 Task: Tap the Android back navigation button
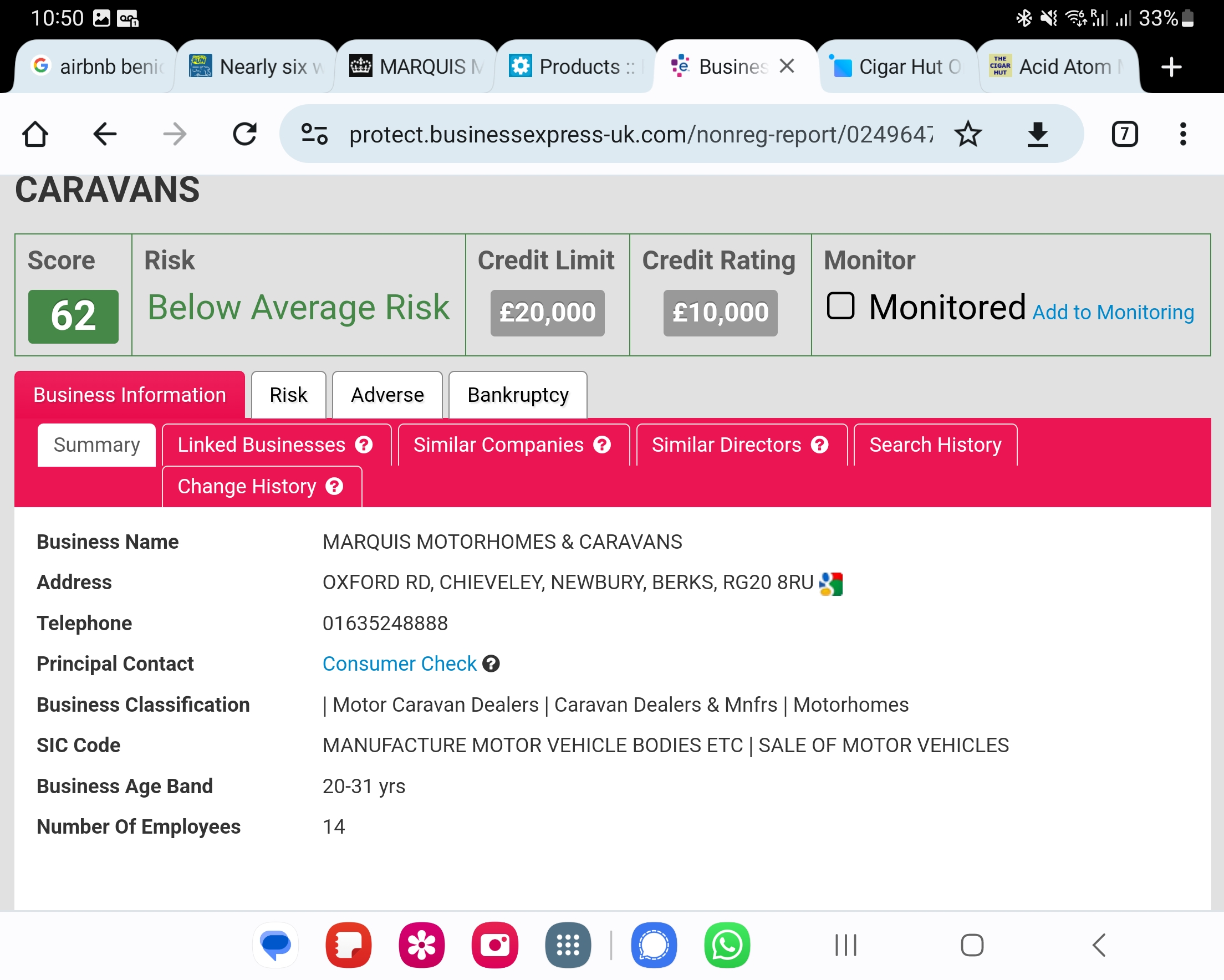pos(1099,946)
